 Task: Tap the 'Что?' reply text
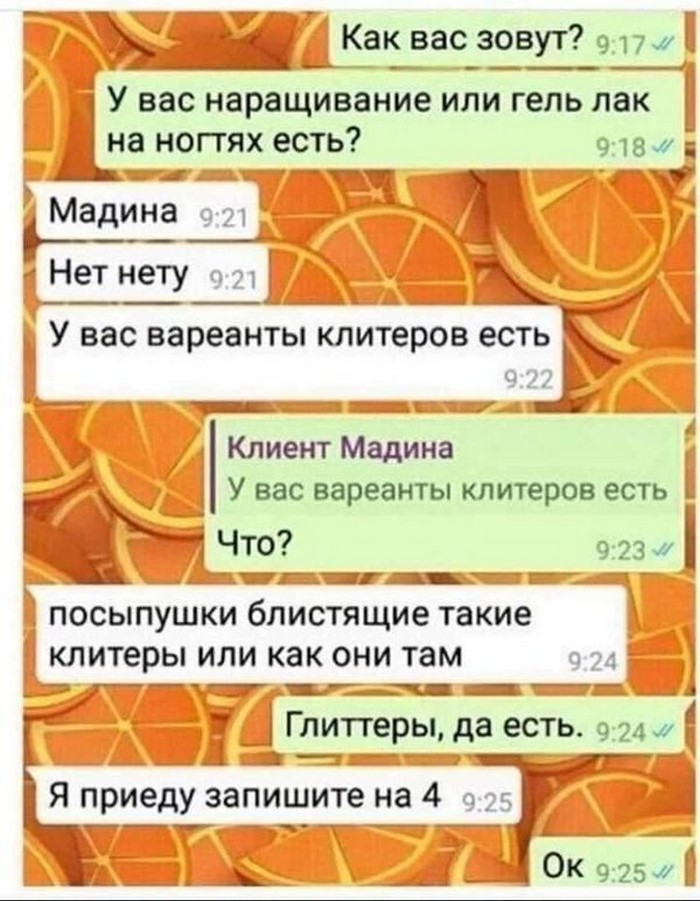(x=252, y=540)
